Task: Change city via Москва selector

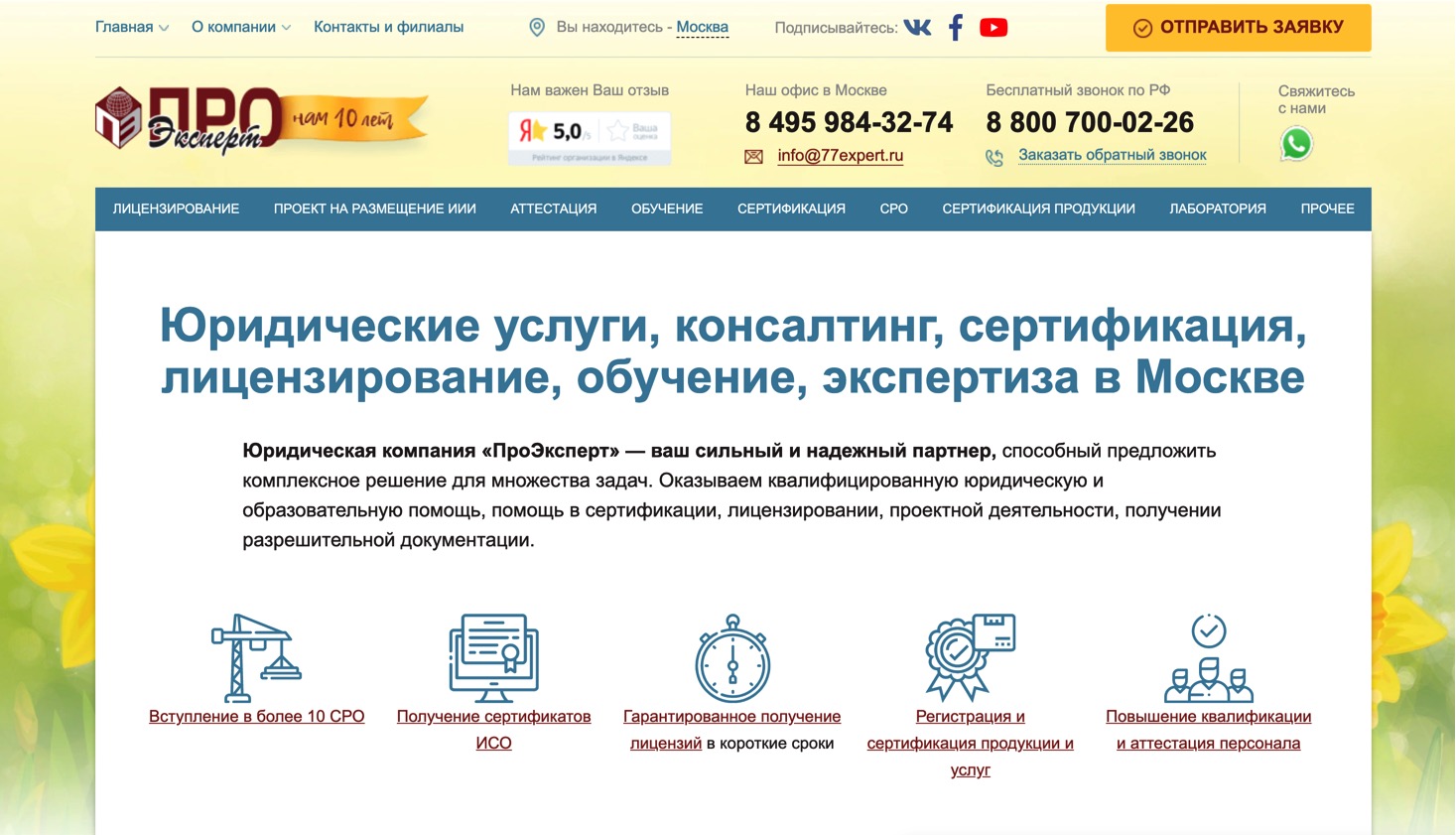Action: (703, 27)
